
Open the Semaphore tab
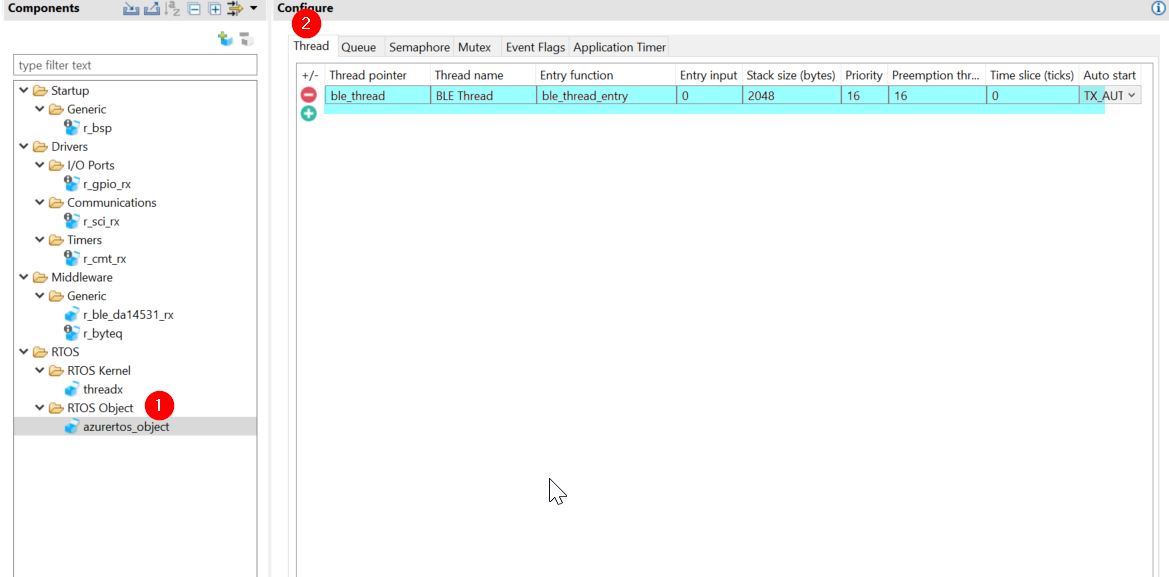[419, 47]
